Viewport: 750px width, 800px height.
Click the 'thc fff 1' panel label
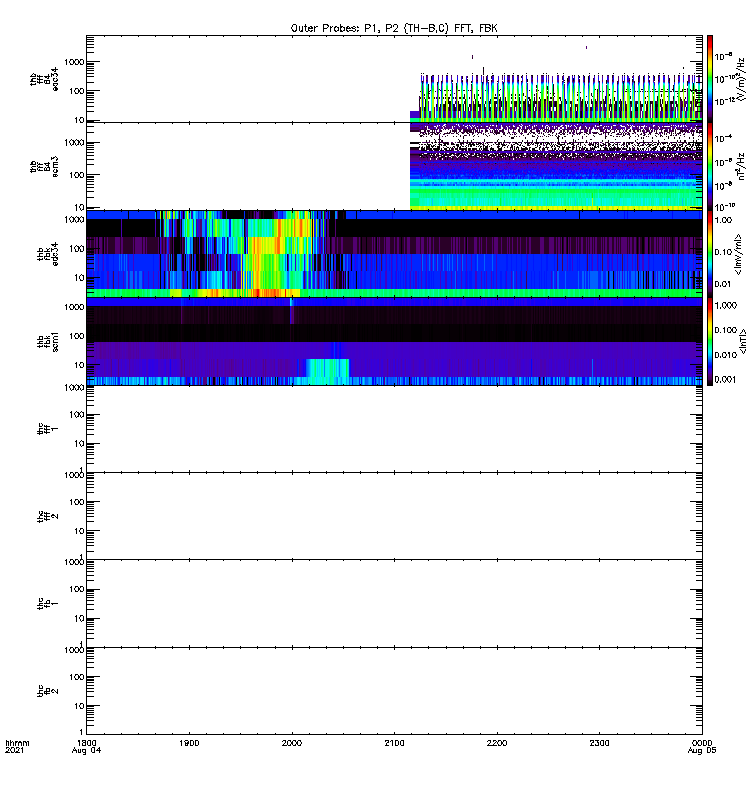[x=47, y=429]
